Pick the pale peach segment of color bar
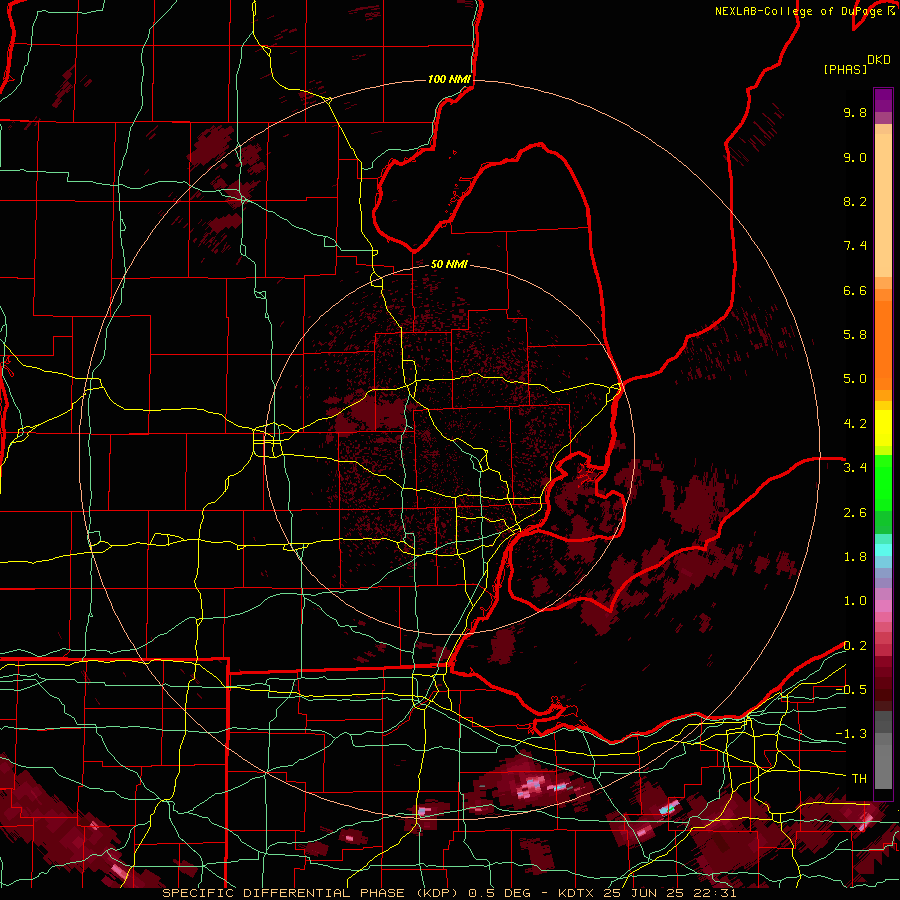The height and width of the screenshot is (900, 900). 883,207
